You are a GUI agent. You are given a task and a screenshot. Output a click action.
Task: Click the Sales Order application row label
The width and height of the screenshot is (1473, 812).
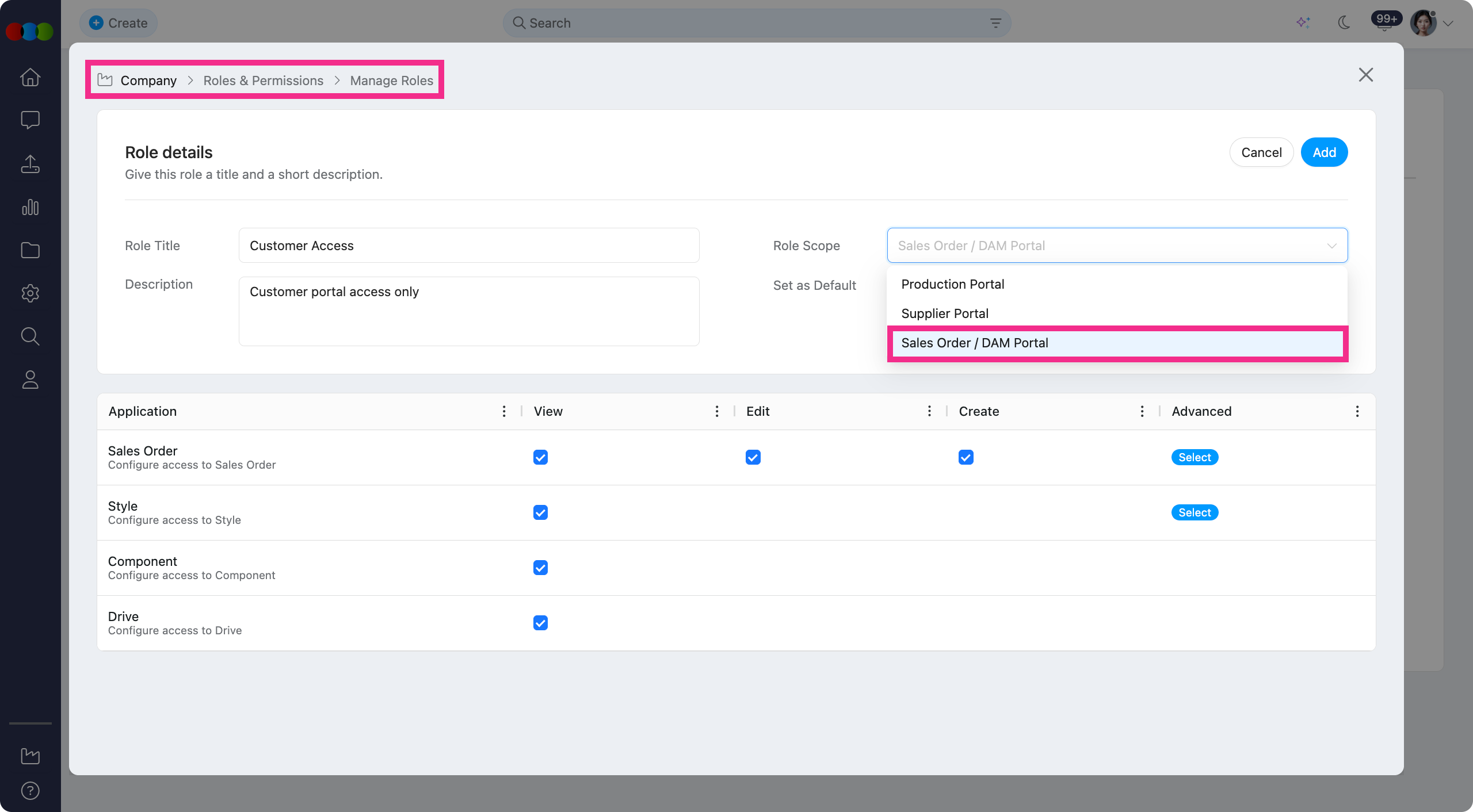point(143,451)
